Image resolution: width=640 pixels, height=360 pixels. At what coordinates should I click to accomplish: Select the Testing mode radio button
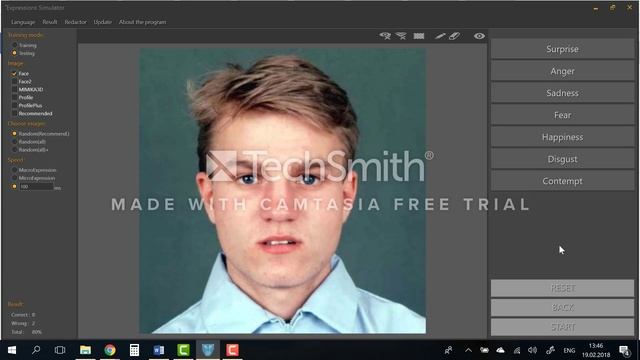tap(15, 53)
